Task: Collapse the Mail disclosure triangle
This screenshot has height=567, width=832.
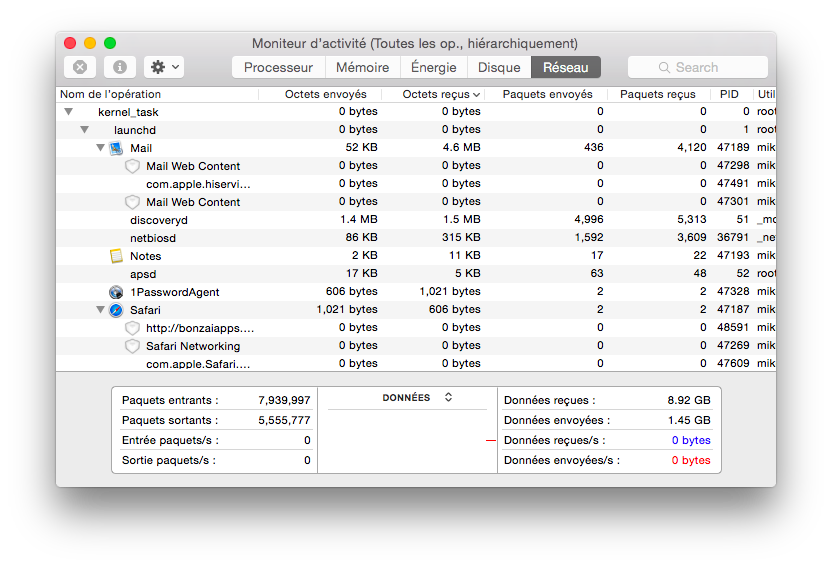Action: (100, 148)
